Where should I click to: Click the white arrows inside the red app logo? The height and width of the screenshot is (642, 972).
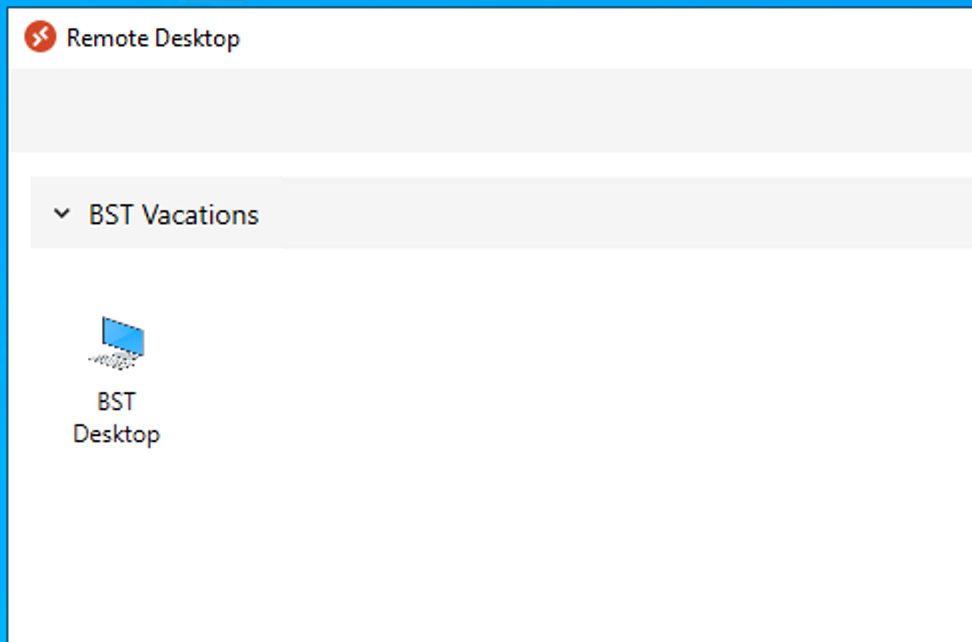coord(40,38)
